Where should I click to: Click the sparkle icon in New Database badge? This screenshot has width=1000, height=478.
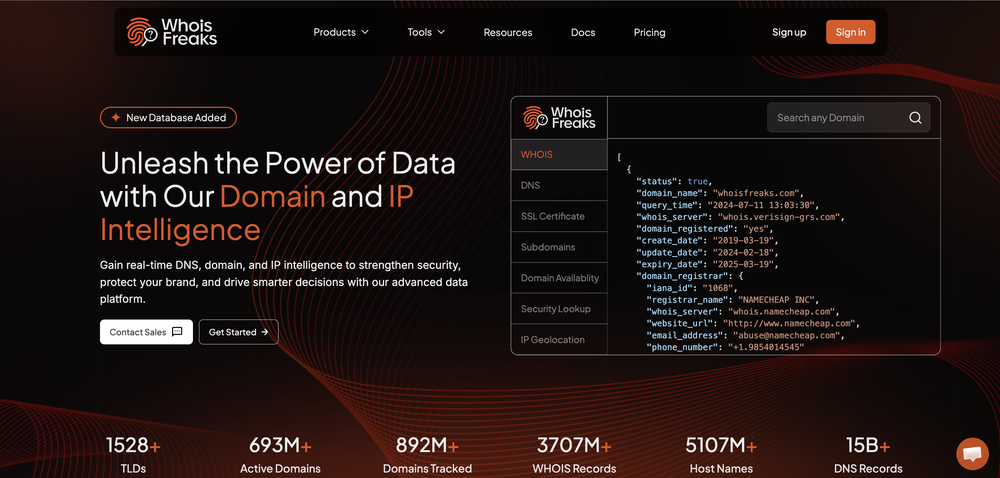(115, 118)
